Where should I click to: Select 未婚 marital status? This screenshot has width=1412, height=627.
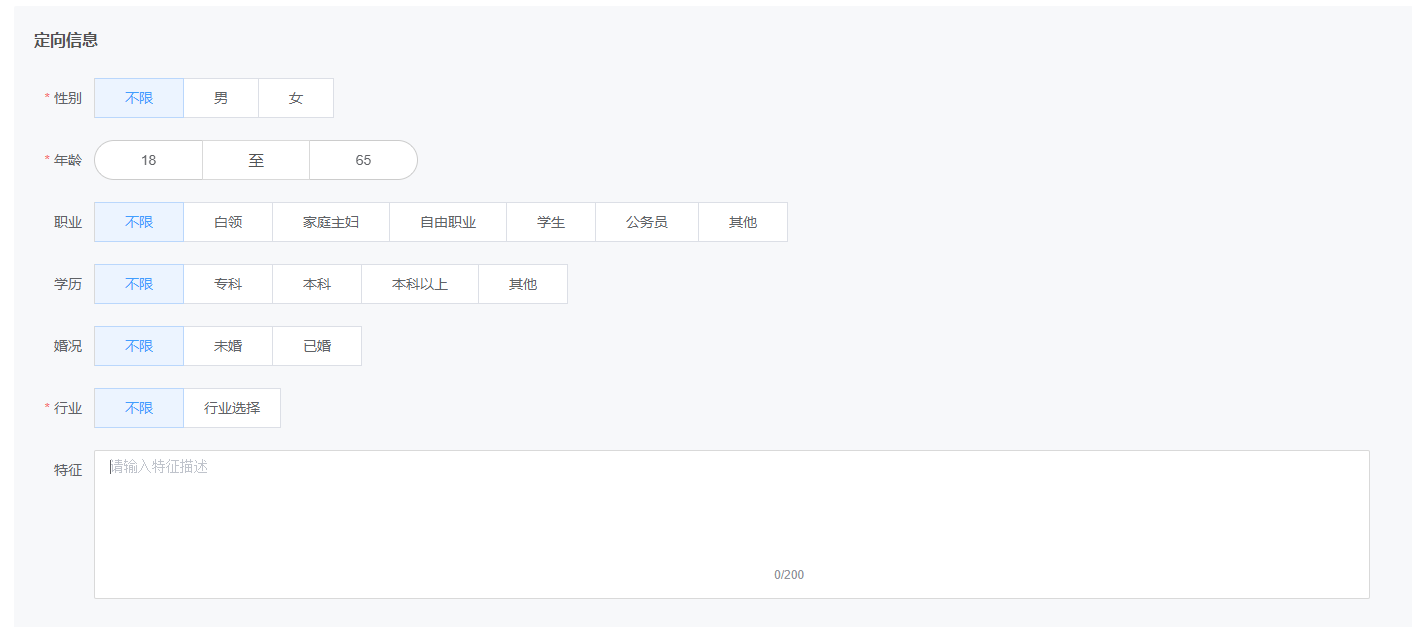[228, 346]
